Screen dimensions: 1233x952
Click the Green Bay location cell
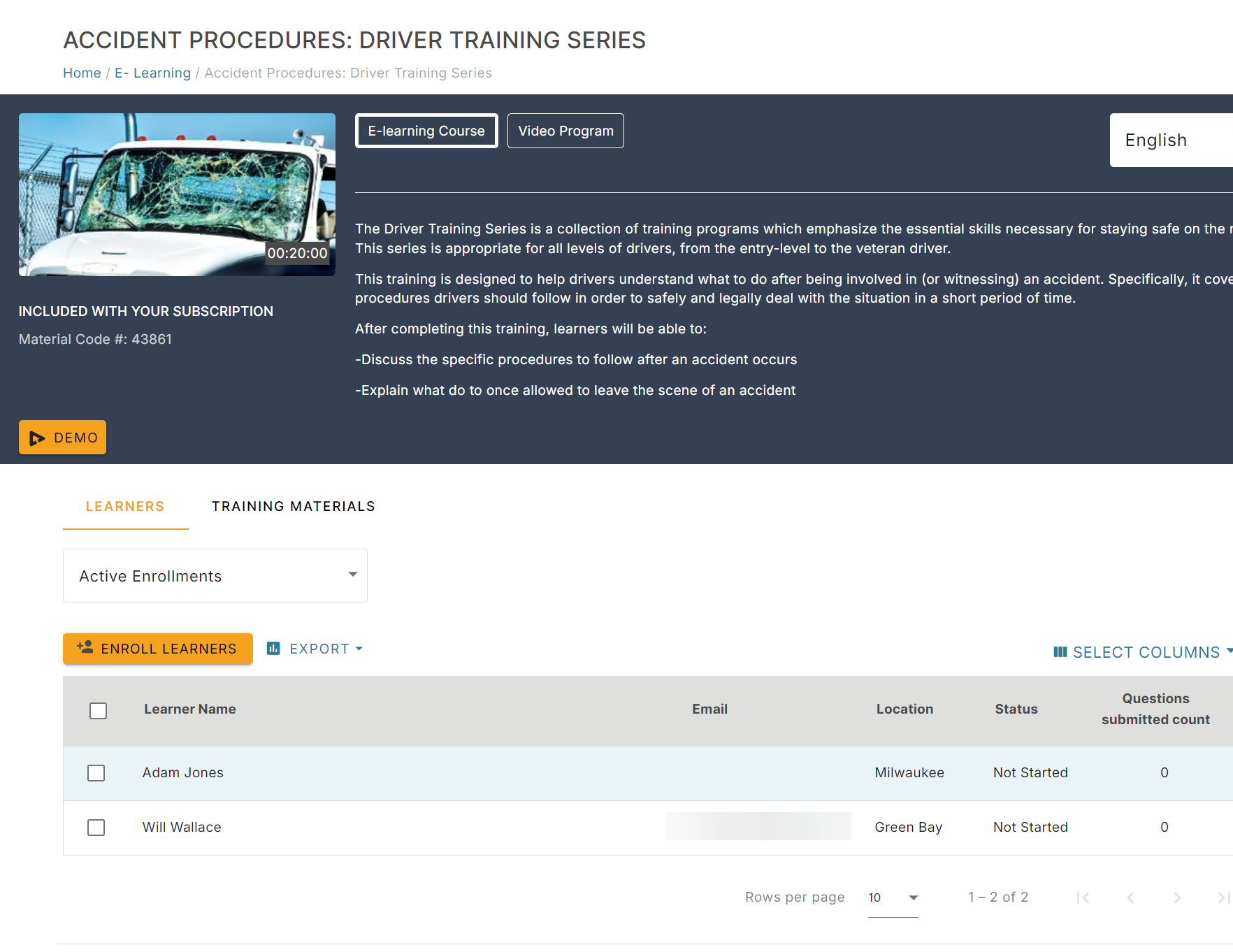(x=909, y=827)
